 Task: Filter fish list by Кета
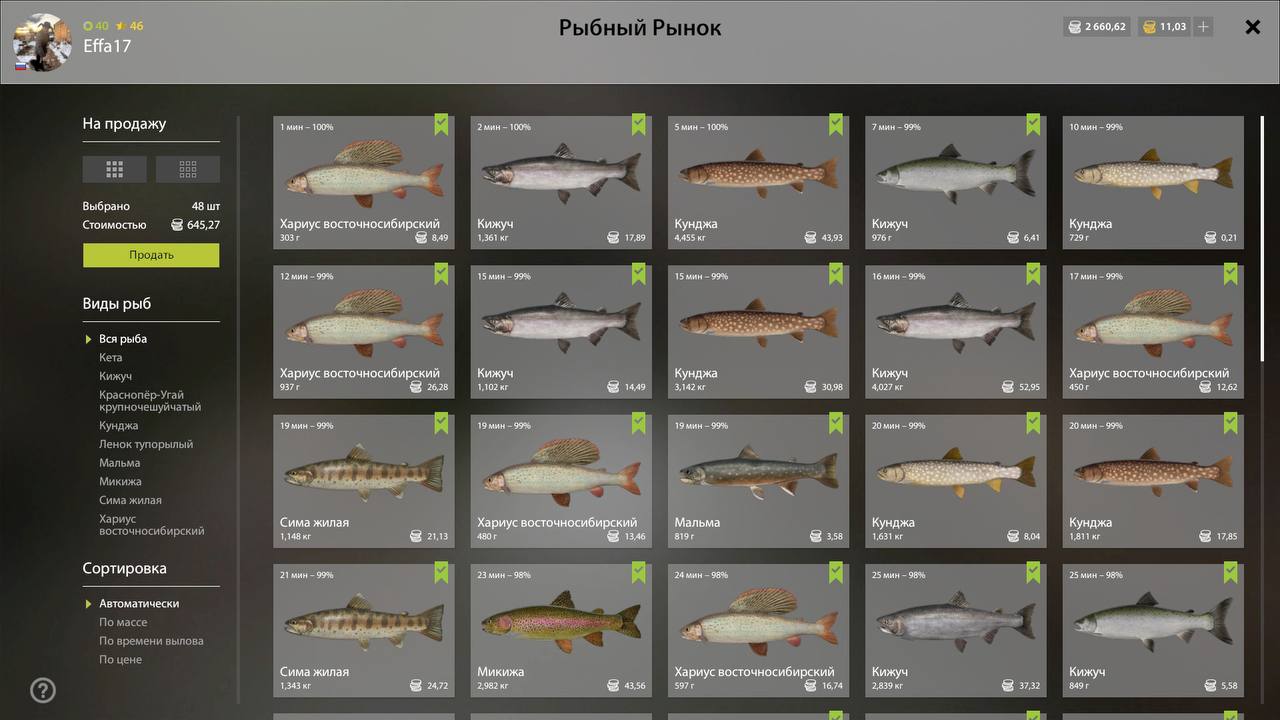(111, 357)
